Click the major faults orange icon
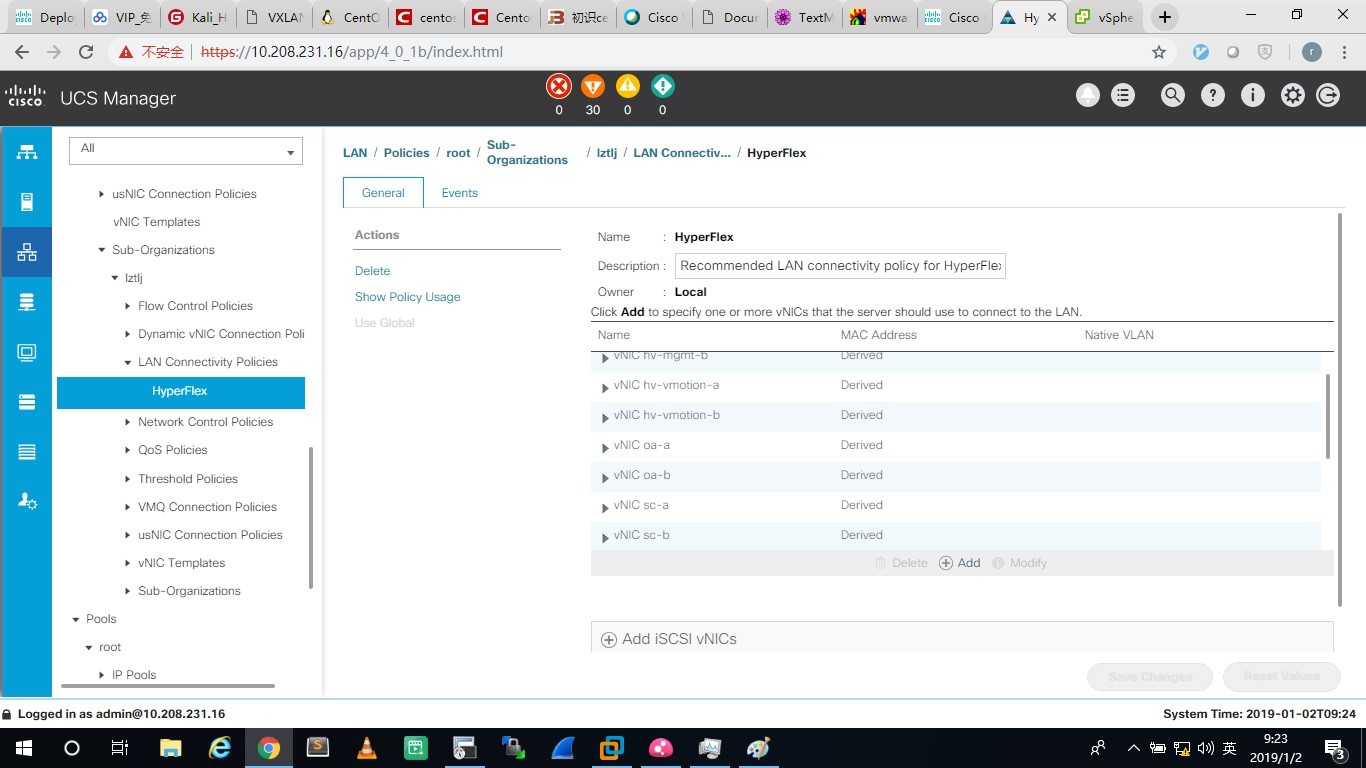Screen dimensions: 1366x768 pyautogui.click(x=593, y=86)
